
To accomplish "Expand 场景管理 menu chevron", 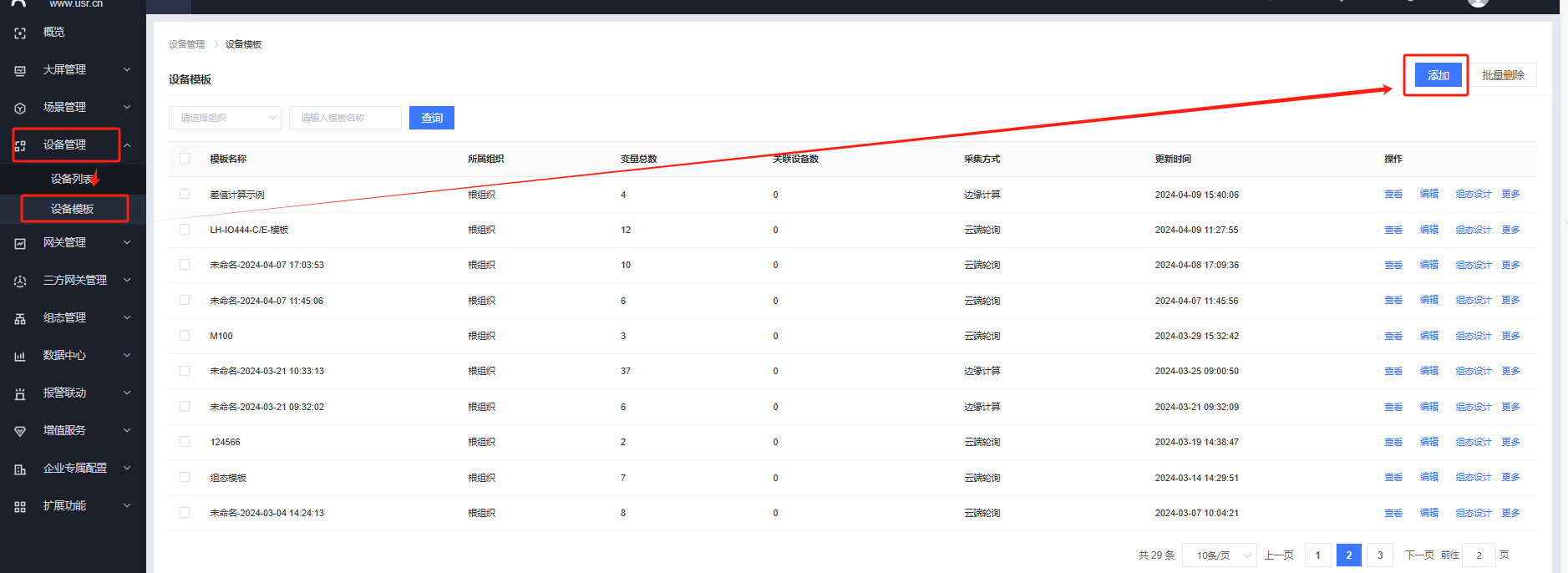I will [x=127, y=107].
